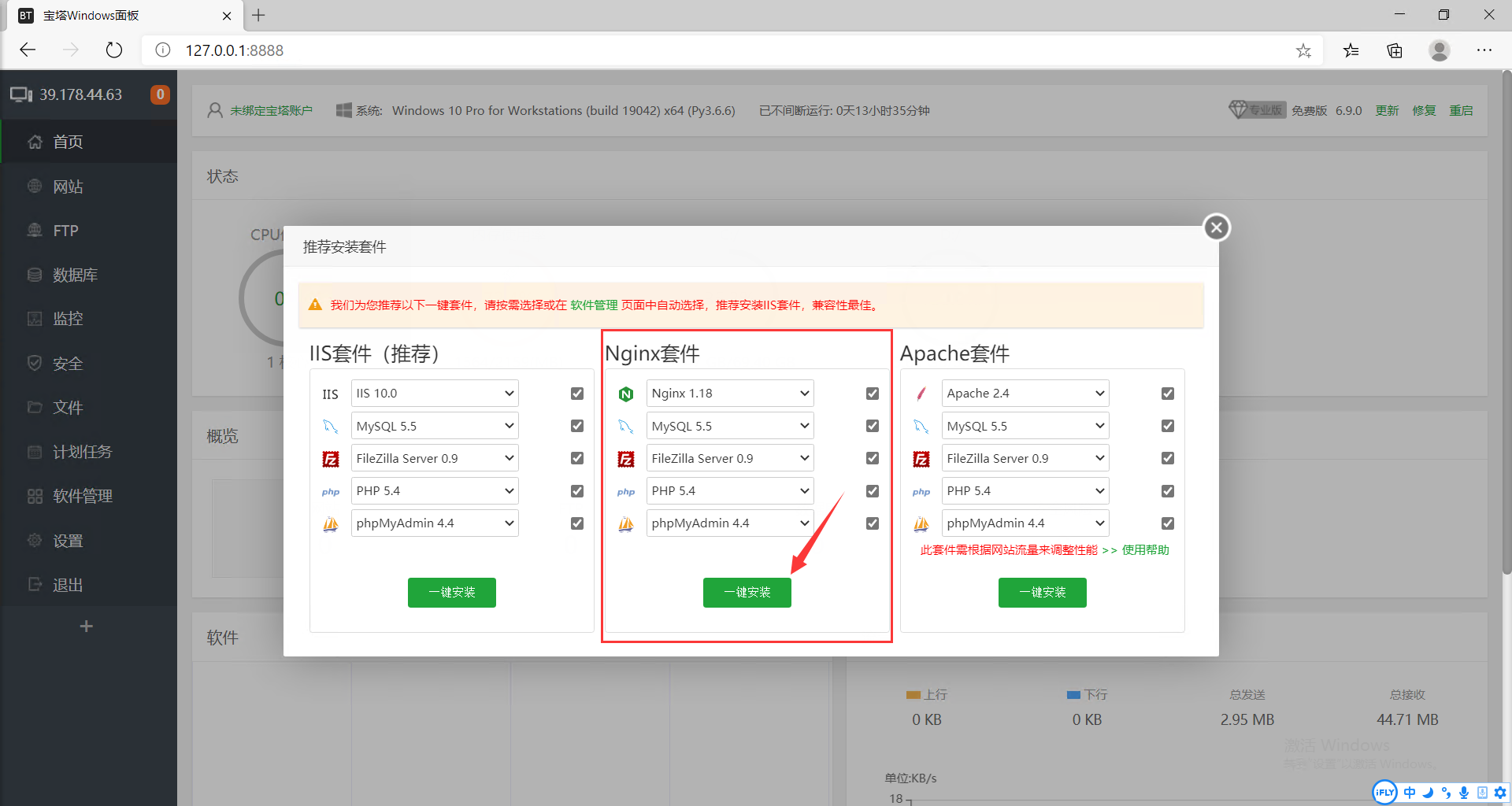Image resolution: width=1512 pixels, height=806 pixels.
Task: Open browser collections icon
Action: click(1395, 50)
